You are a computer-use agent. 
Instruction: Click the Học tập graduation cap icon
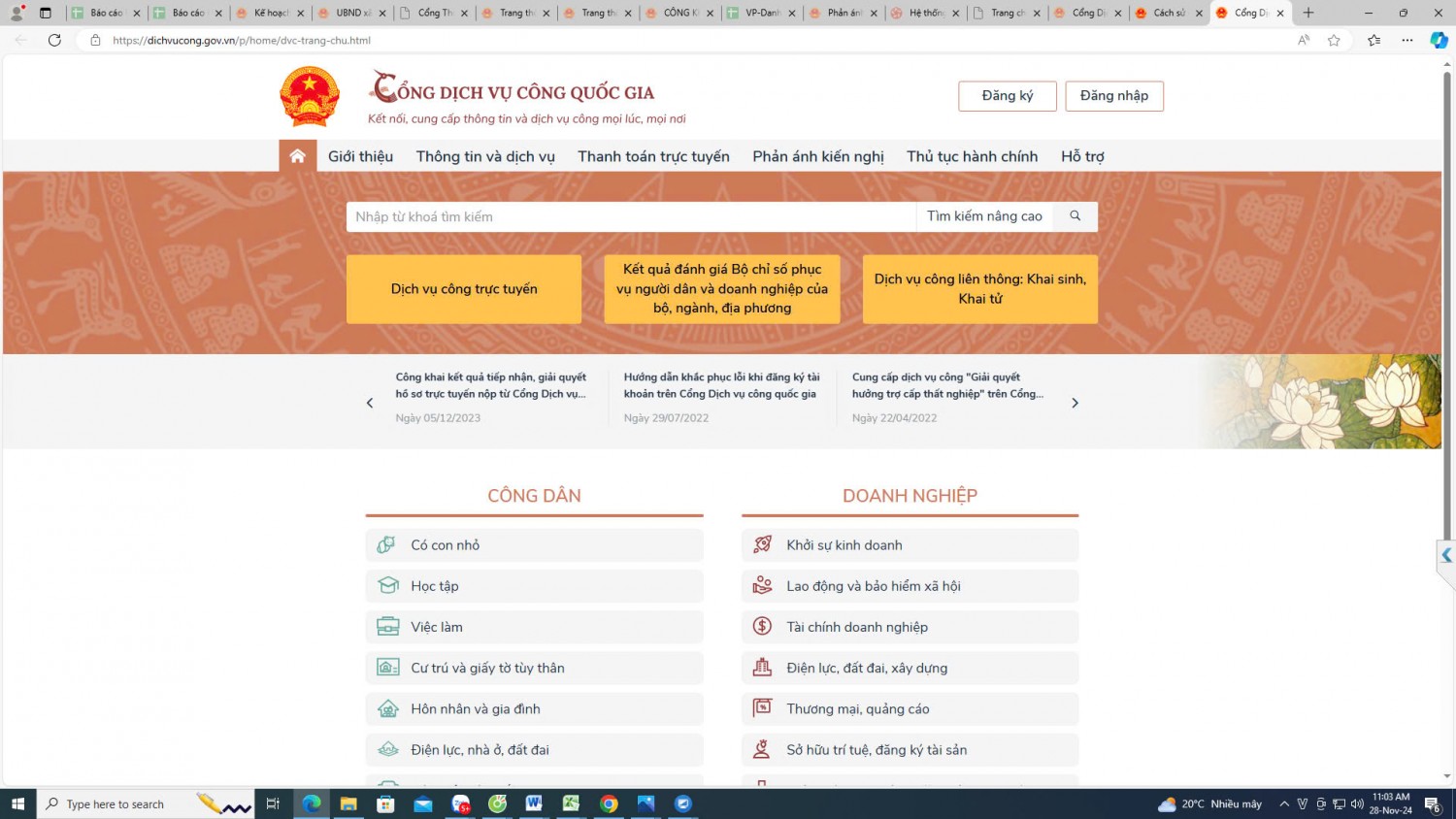point(388,586)
